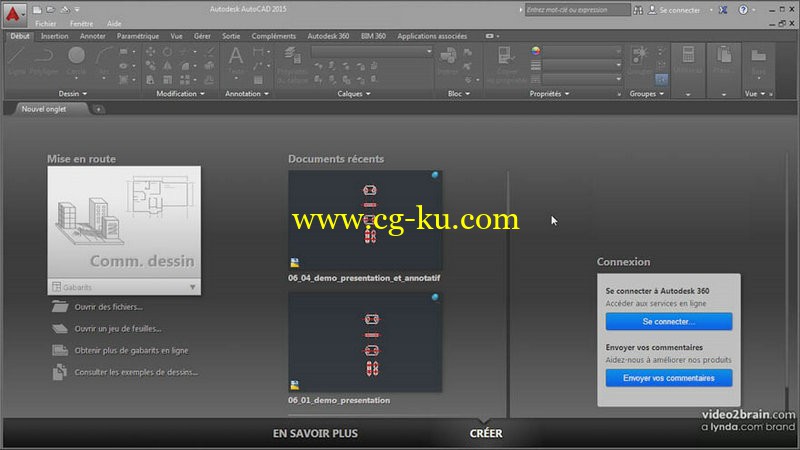Click the blue Se connecter... button
800x450 pixels.
click(x=669, y=321)
